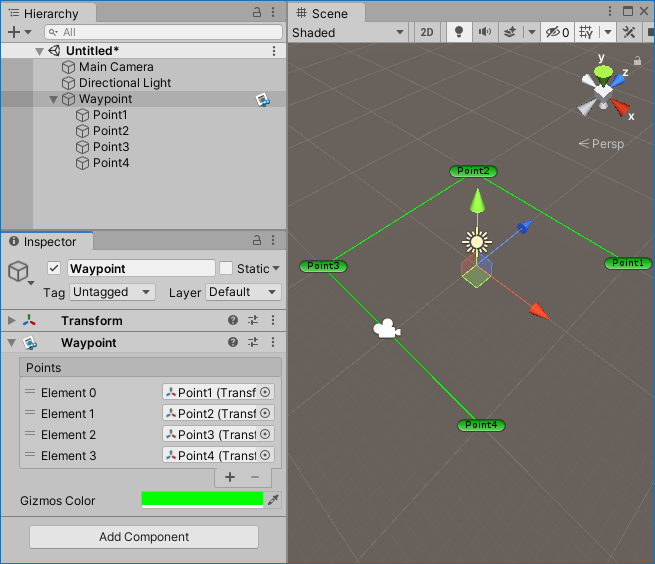Toggle scene lighting with the lightbulb icon
This screenshot has width=655, height=564.
459,32
